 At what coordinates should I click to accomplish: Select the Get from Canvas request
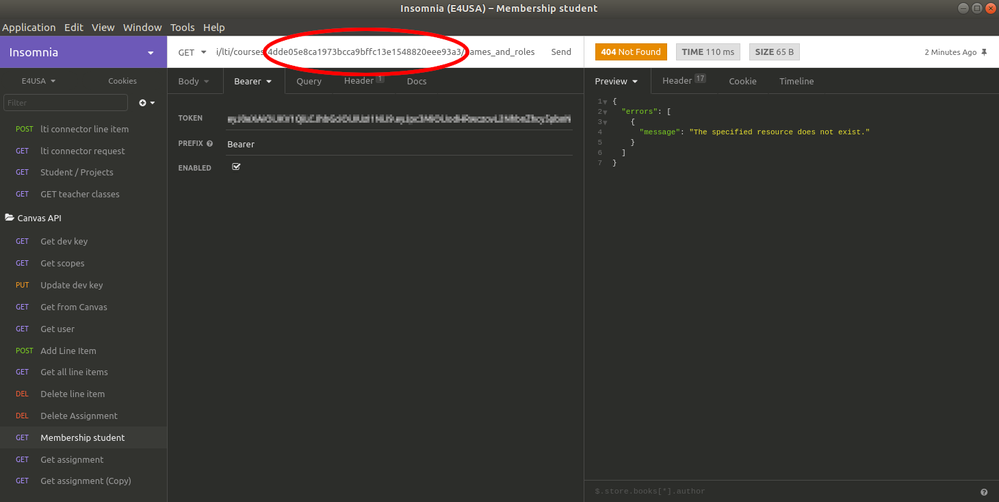(83, 306)
